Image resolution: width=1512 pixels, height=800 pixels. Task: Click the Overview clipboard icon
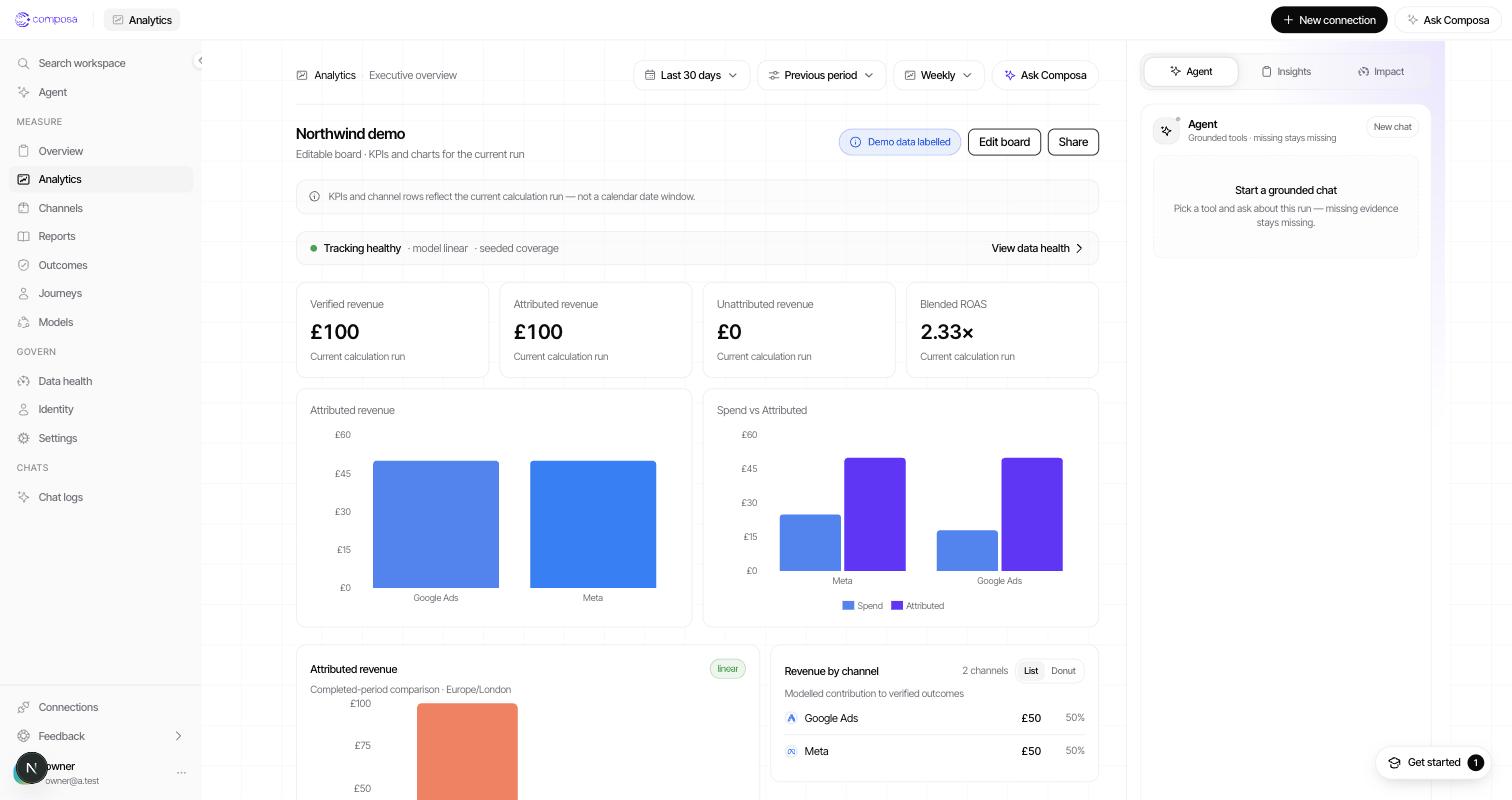(23, 151)
